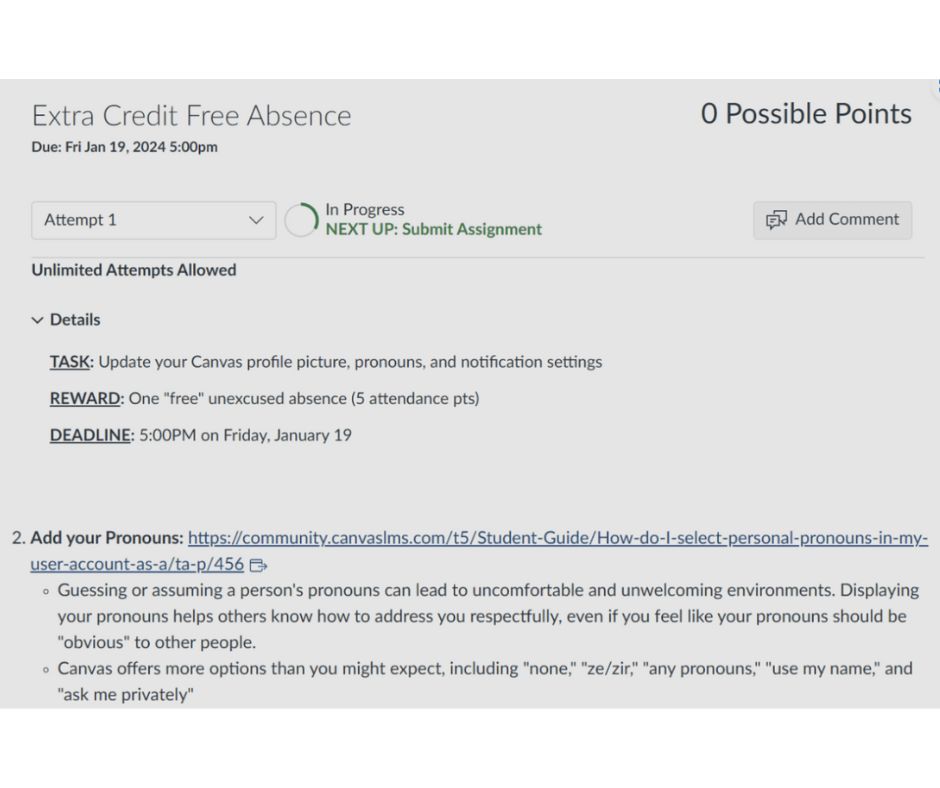Click the Unlimited Attempts Allowed text

coord(134,270)
